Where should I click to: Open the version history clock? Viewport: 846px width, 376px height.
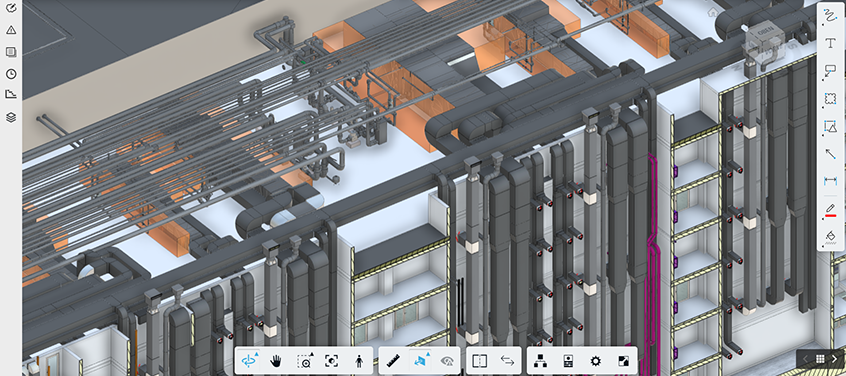pos(11,74)
